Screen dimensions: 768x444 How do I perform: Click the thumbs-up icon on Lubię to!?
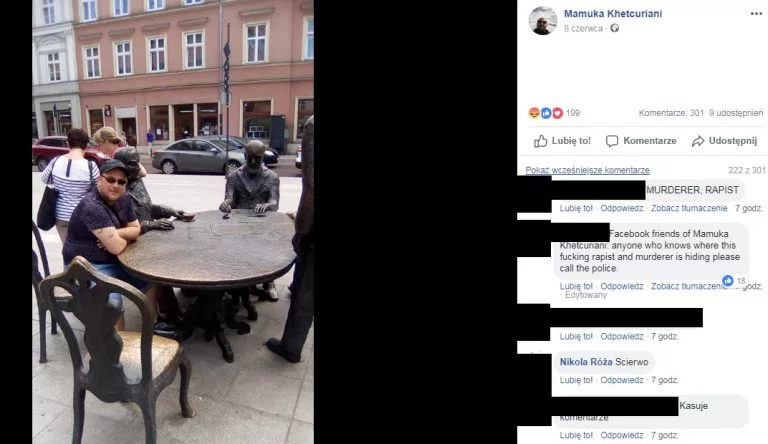click(541, 141)
